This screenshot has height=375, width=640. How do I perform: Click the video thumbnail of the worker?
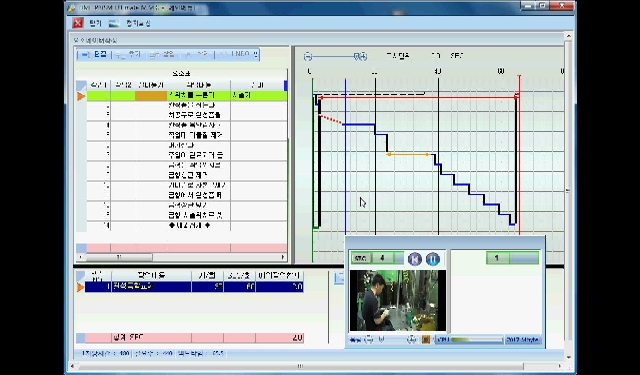tap(398, 300)
